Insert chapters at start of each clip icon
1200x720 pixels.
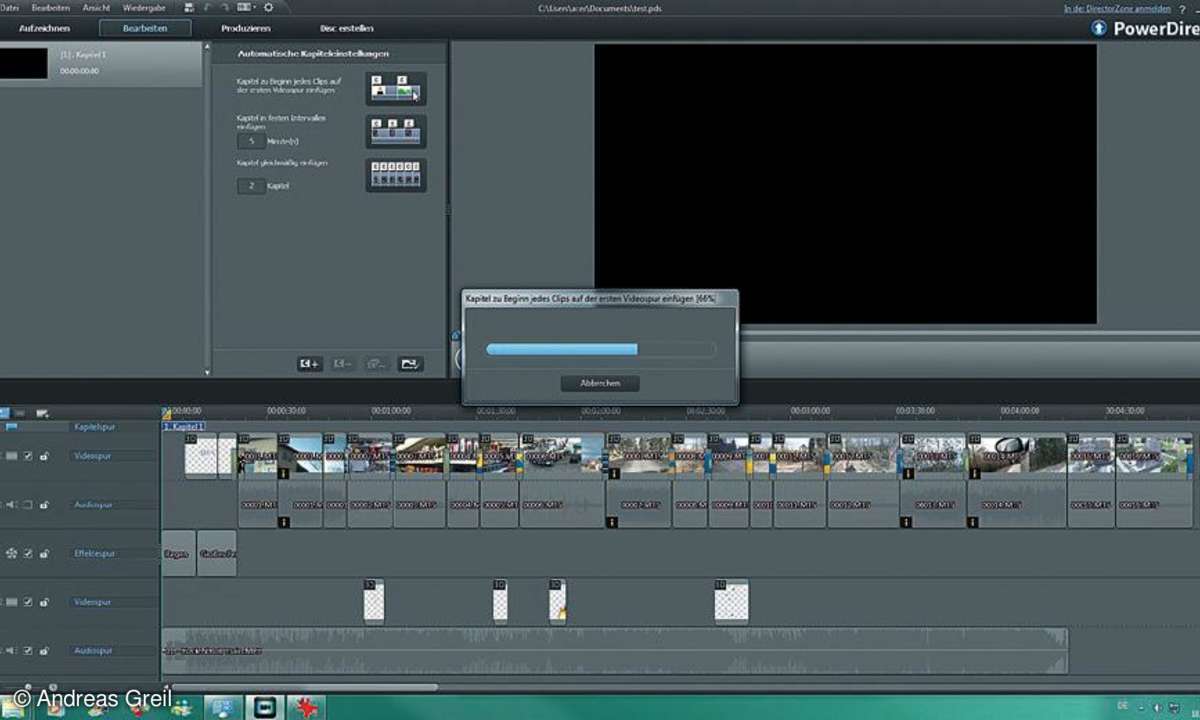[396, 89]
